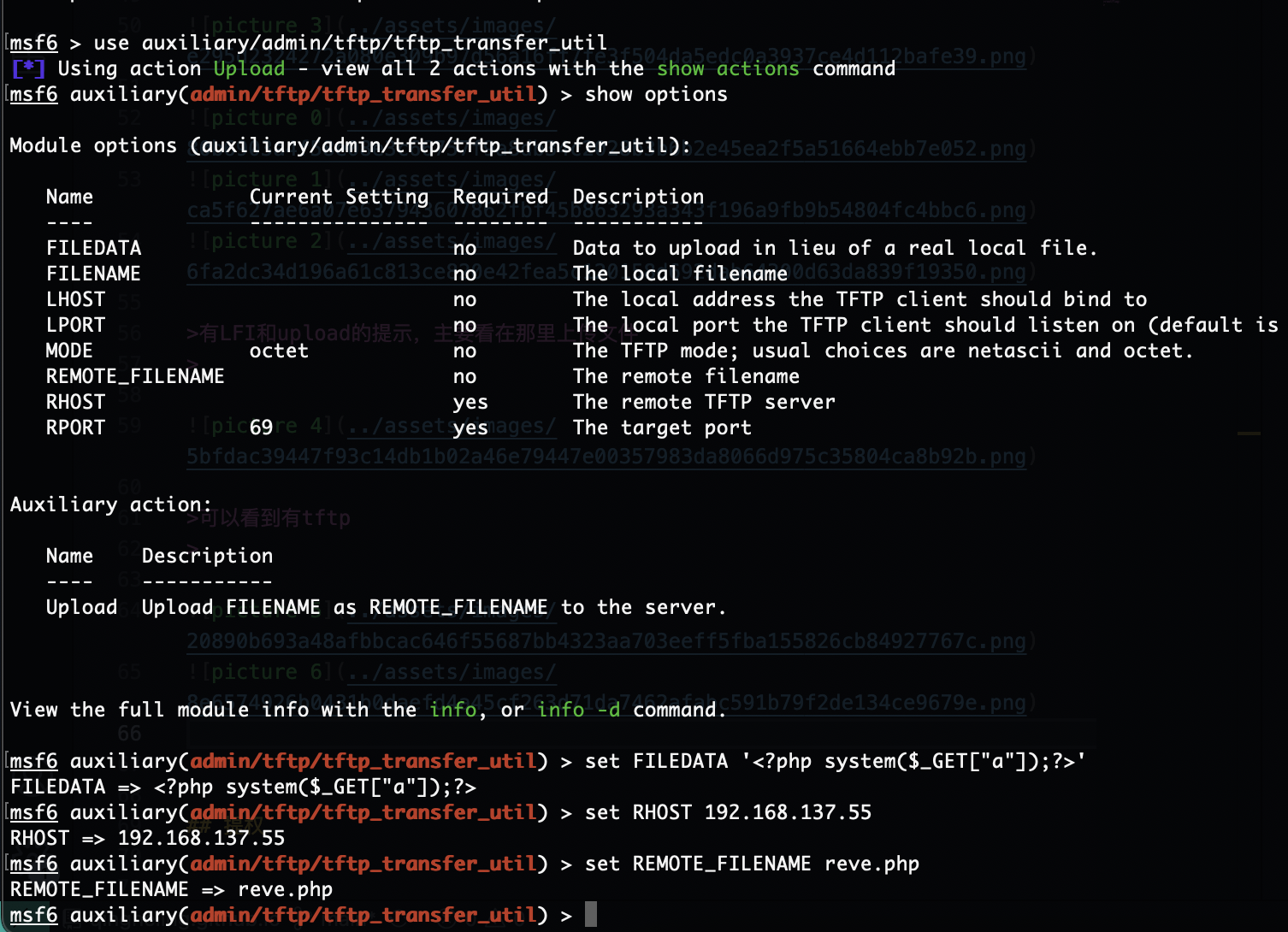Click the 'Auxiliary action:' heading
Screen dimensions: 1288x932
(110, 504)
